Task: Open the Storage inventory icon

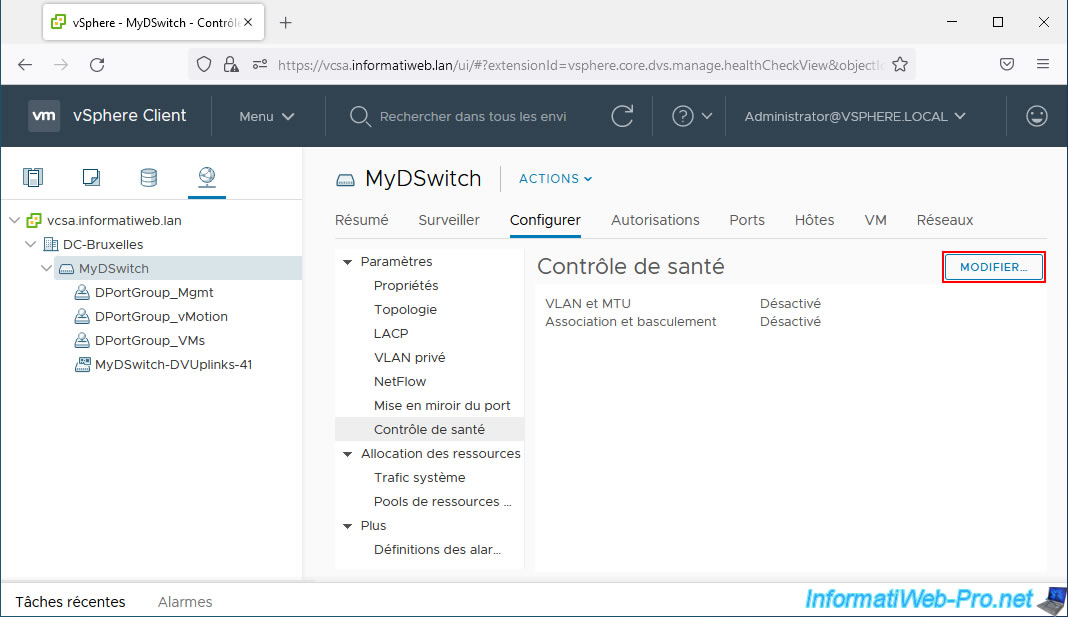Action: click(148, 178)
